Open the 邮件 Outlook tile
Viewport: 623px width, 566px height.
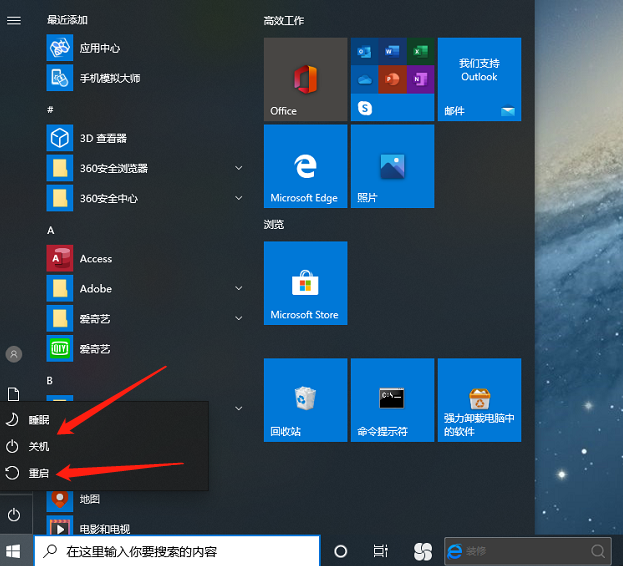480,79
